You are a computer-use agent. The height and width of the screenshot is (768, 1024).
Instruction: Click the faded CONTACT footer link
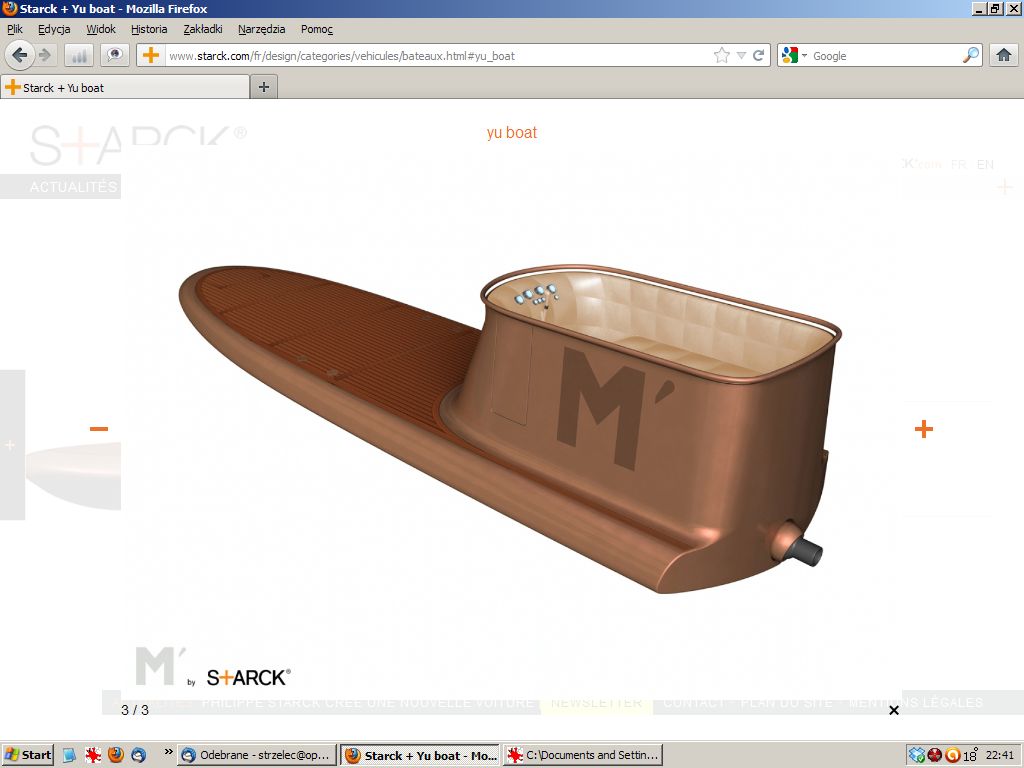pyautogui.click(x=694, y=703)
